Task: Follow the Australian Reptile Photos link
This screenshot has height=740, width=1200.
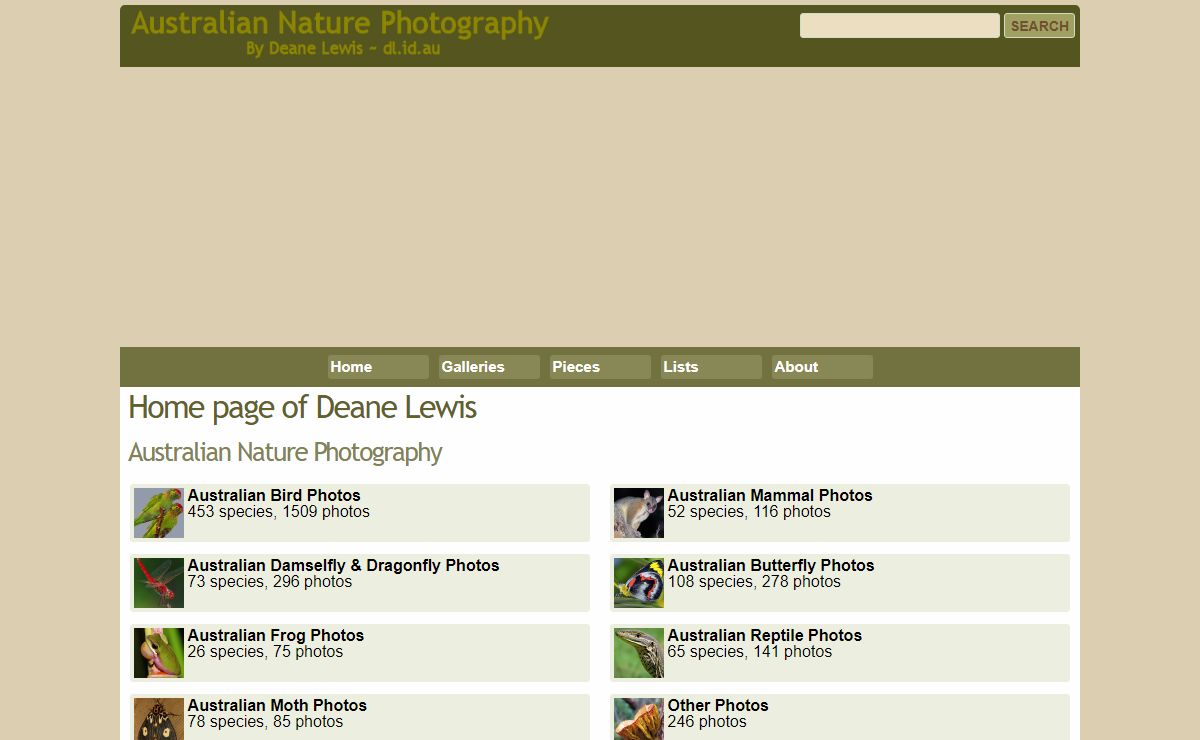Action: (764, 635)
